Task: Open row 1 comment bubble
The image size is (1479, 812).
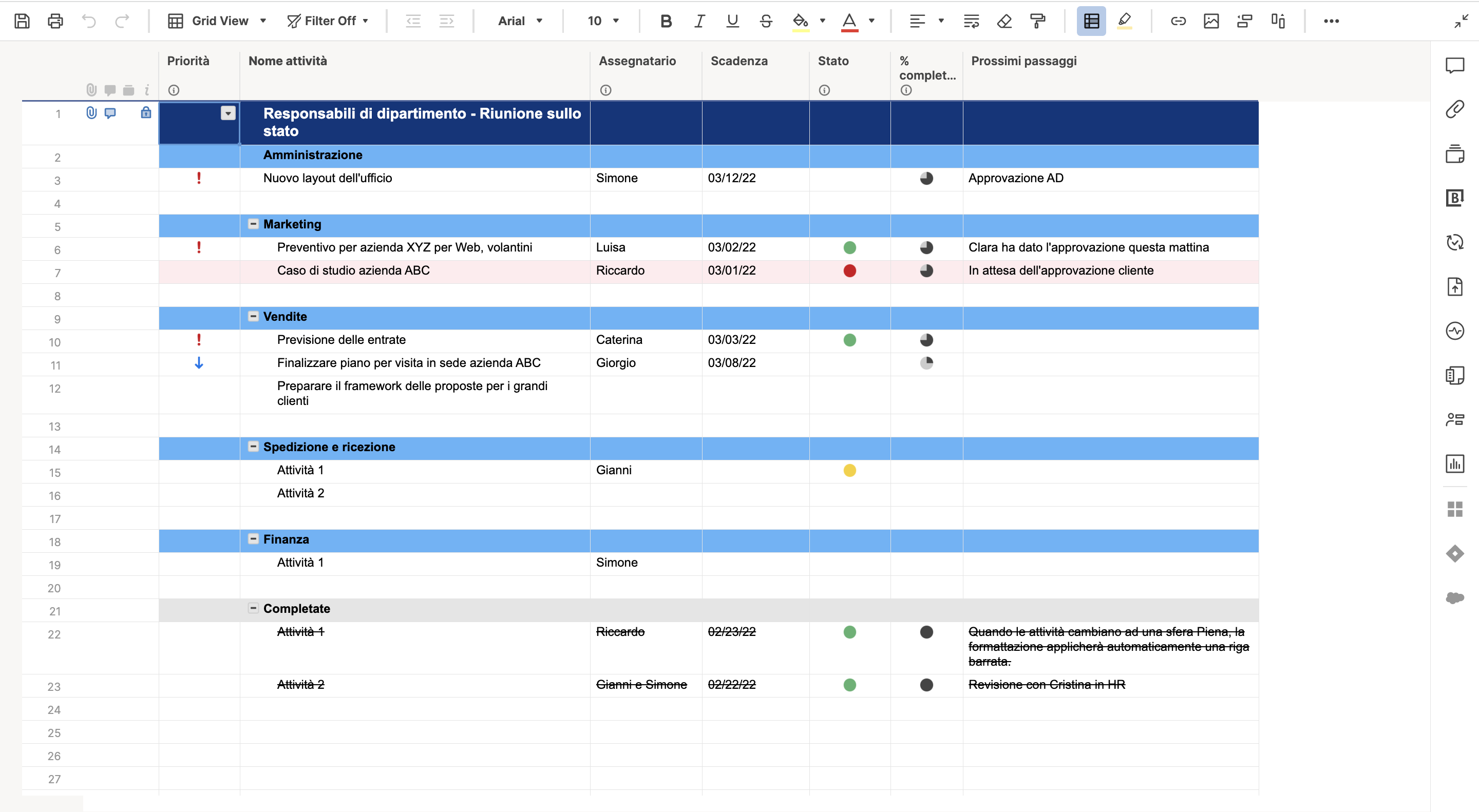Action: click(x=110, y=113)
